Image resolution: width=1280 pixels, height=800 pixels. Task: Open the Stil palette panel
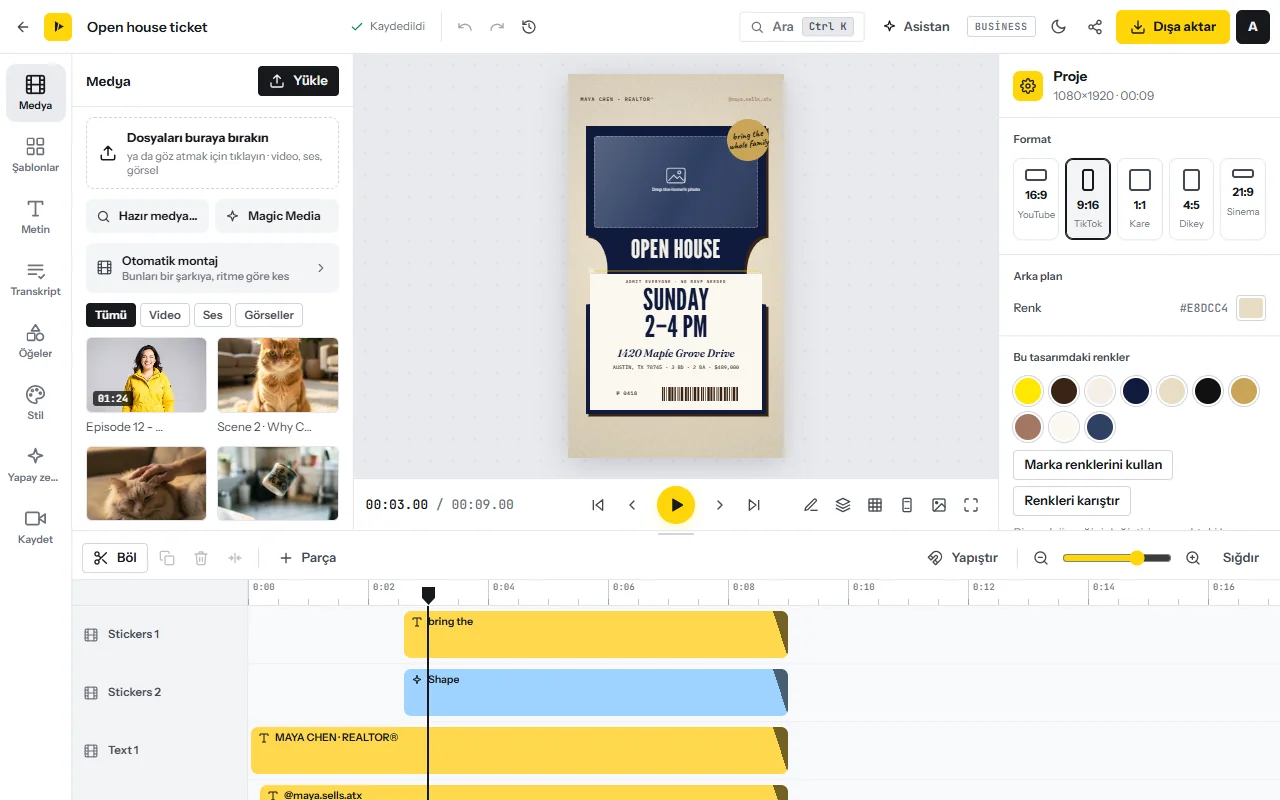pyautogui.click(x=35, y=403)
